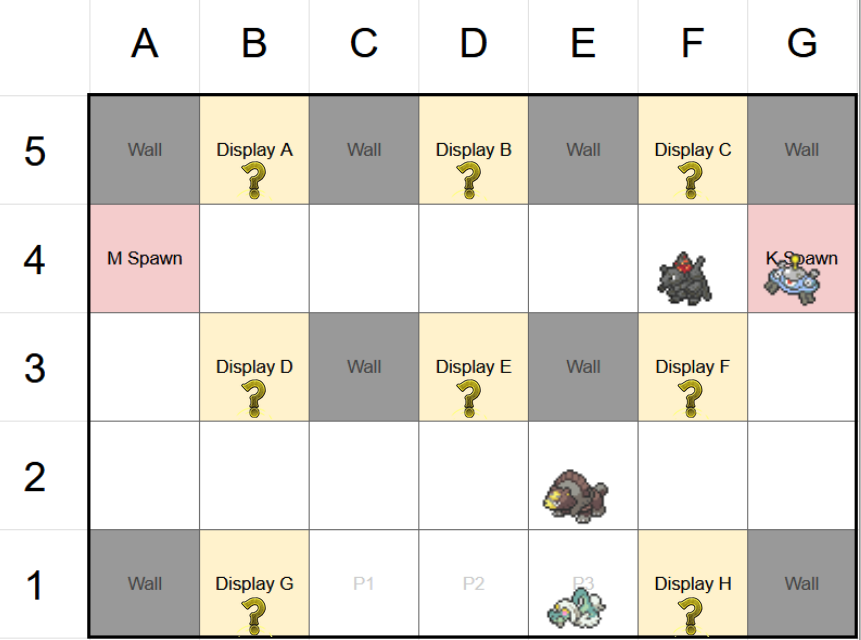Click the question mark icon under Display F

click(x=690, y=397)
